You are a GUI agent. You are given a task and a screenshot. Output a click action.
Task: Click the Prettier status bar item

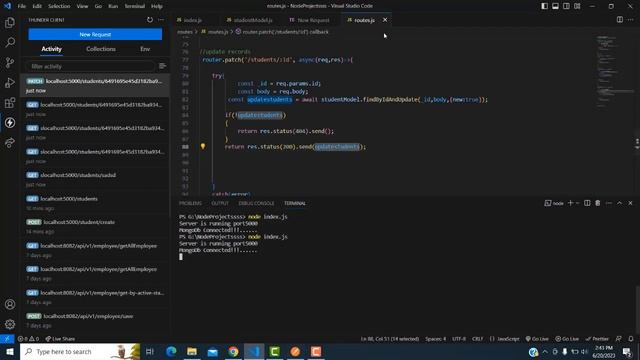(597, 339)
